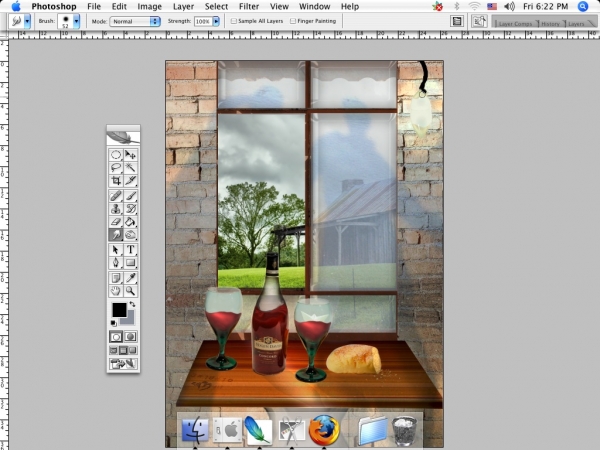Open the Strength slider popup arrow
The width and height of the screenshot is (600, 450).
click(216, 21)
